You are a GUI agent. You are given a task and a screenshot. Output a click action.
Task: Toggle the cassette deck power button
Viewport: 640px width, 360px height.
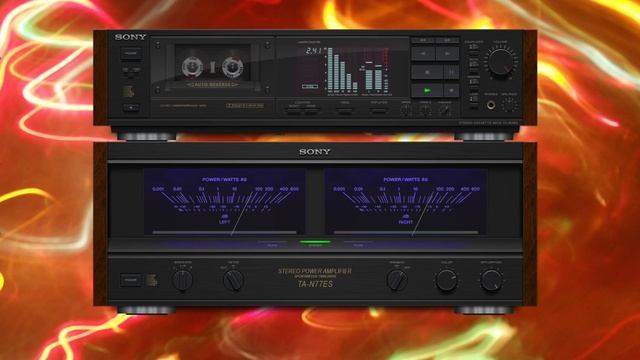coord(131,53)
